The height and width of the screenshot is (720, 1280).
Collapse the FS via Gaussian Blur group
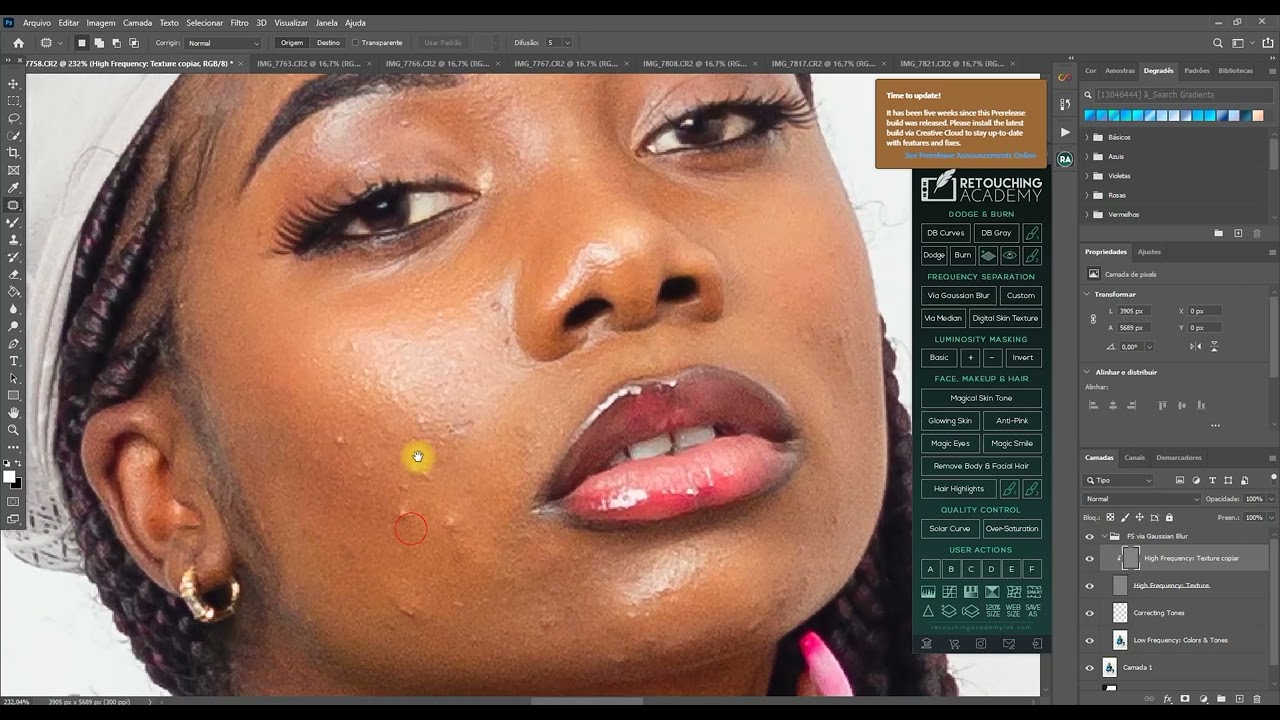1103,536
